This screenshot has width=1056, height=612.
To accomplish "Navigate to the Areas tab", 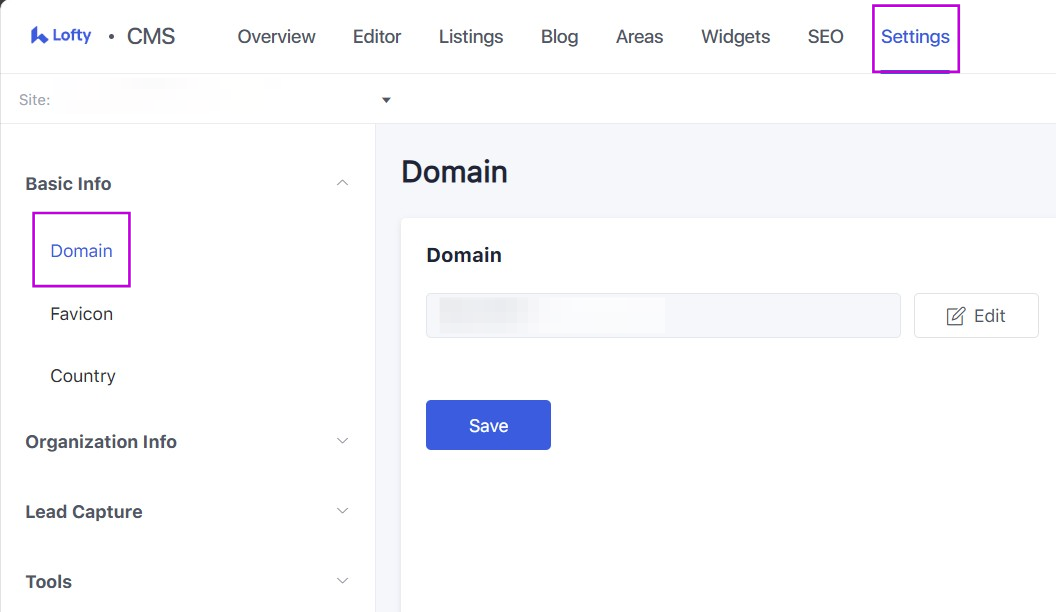I will point(639,37).
